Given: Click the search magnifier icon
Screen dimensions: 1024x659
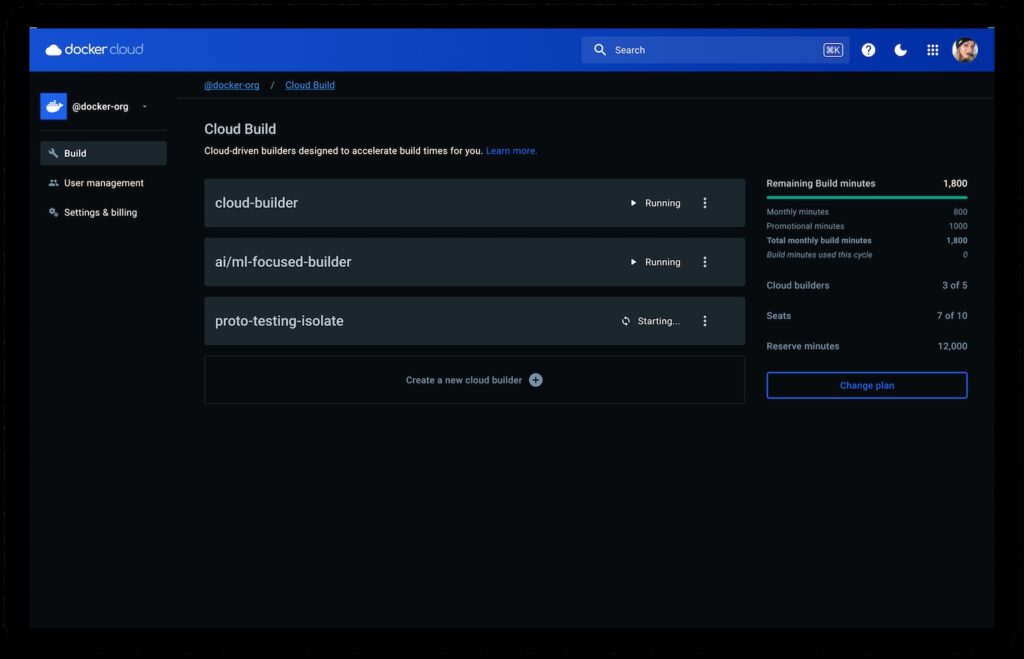Looking at the screenshot, I should pyautogui.click(x=600, y=50).
